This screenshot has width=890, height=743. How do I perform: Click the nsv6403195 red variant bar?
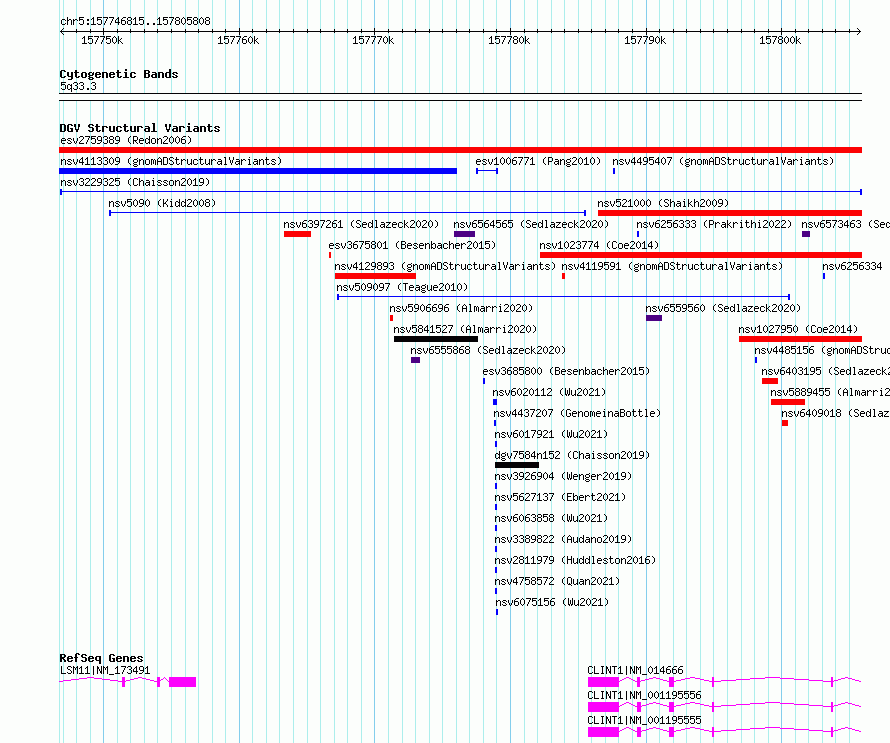tap(770, 381)
